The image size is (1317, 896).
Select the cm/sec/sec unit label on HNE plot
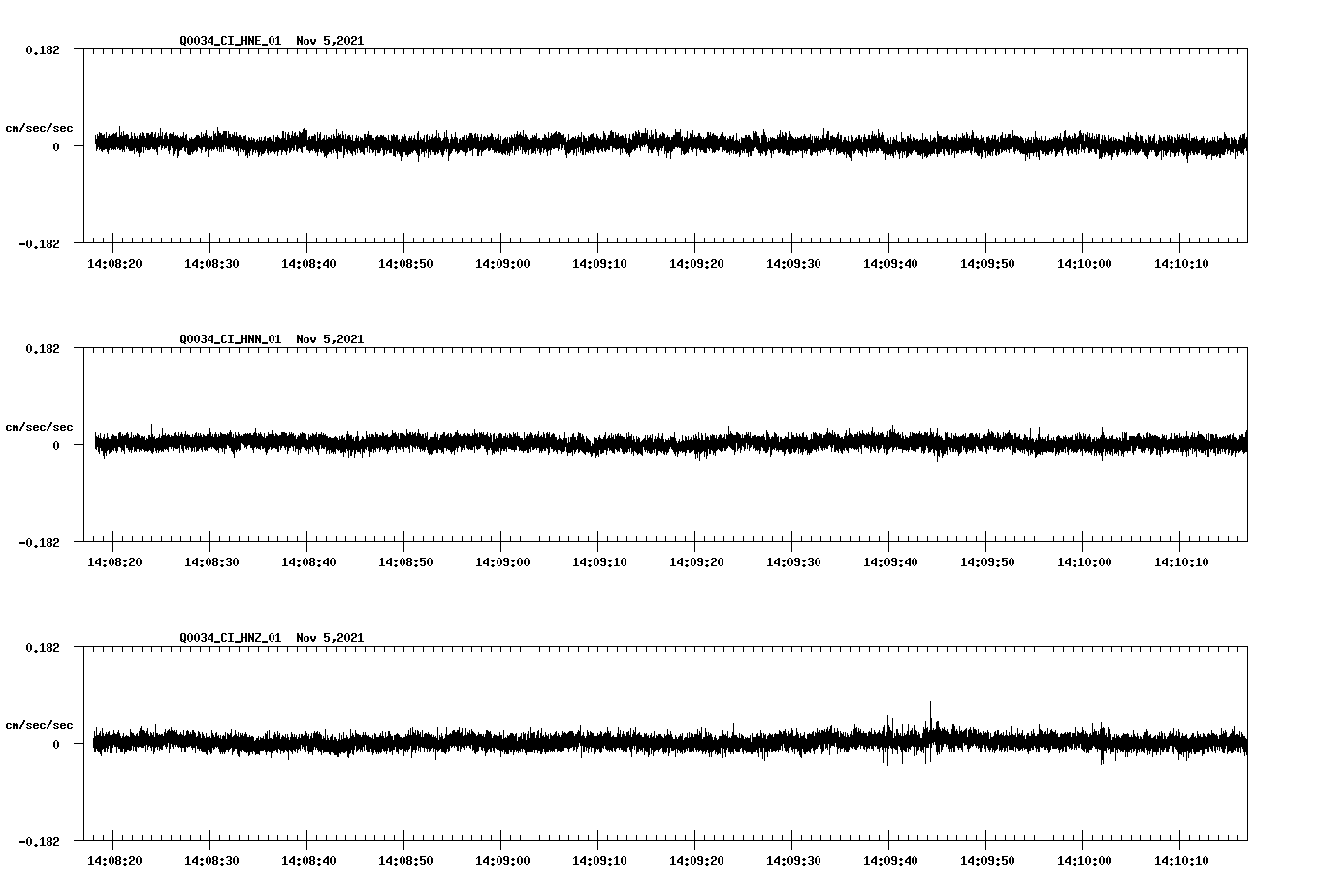point(39,128)
